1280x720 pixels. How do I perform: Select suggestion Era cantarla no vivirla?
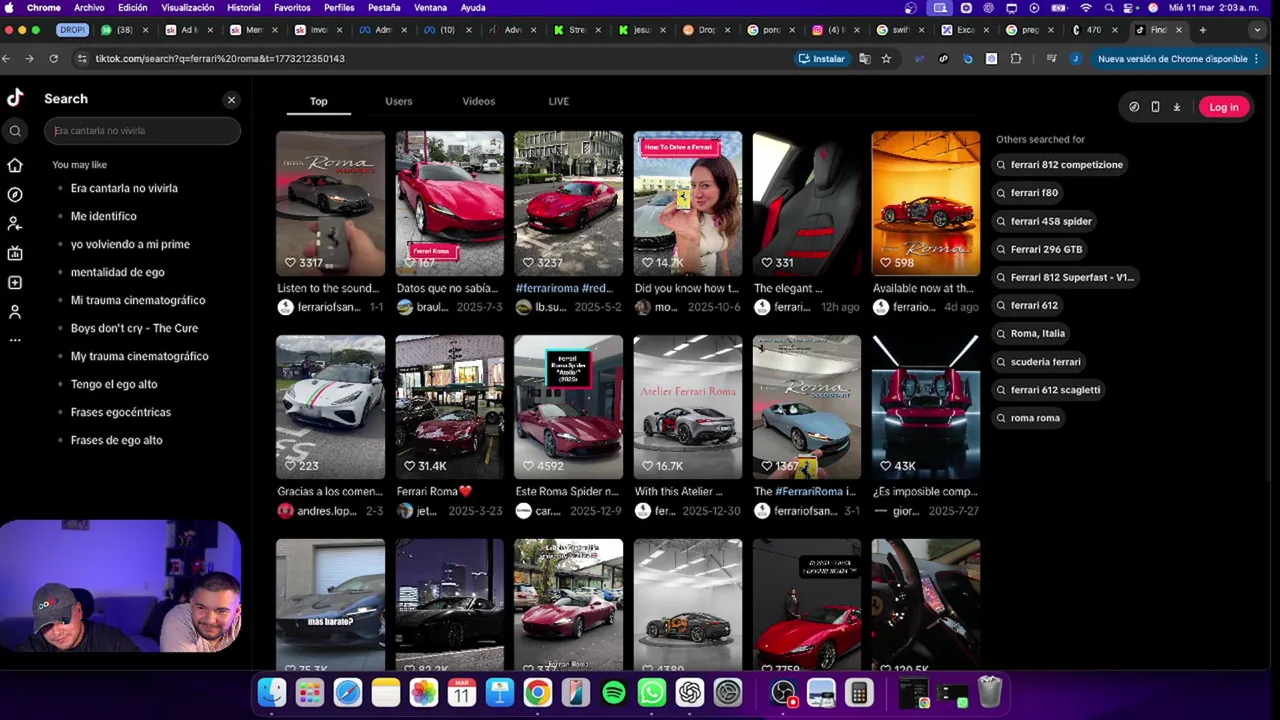coord(124,188)
